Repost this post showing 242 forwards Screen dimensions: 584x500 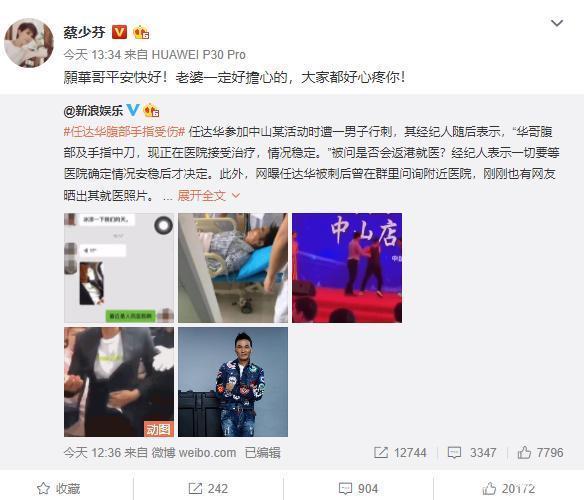[x=208, y=488]
